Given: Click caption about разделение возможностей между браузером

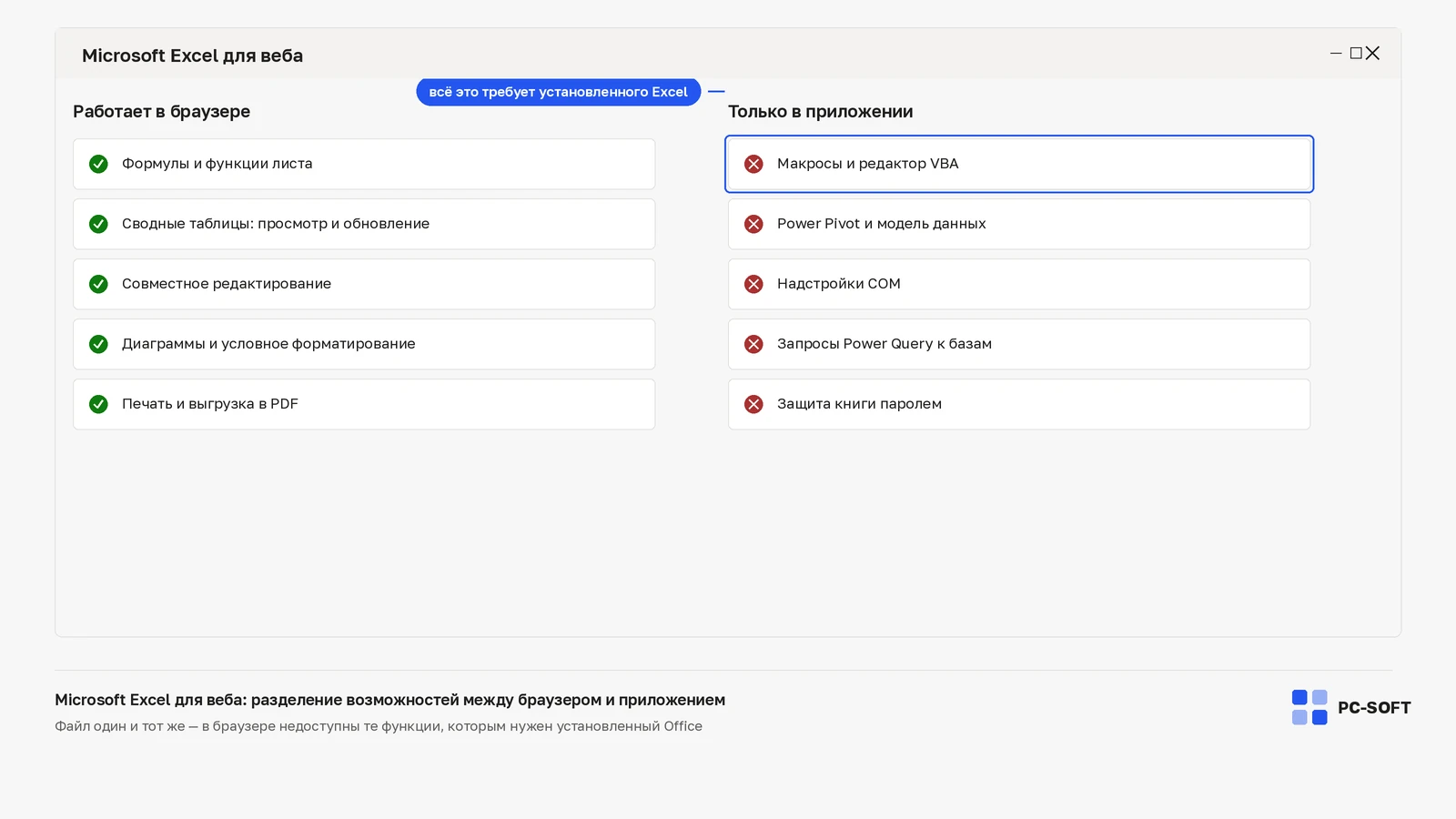Looking at the screenshot, I should click(x=389, y=700).
